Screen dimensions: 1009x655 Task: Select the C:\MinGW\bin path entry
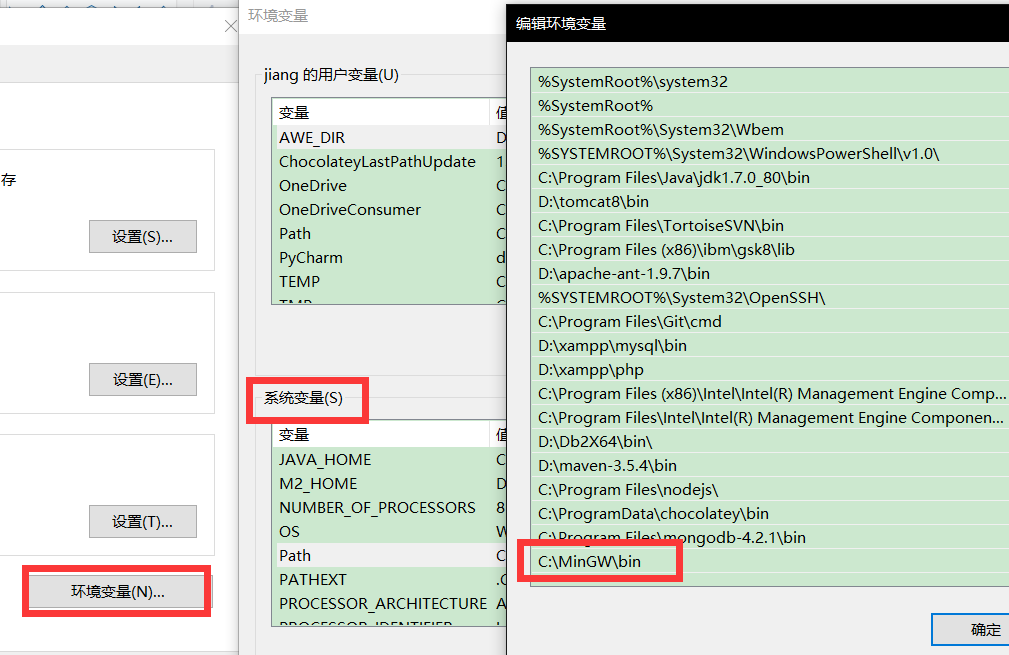(770, 562)
